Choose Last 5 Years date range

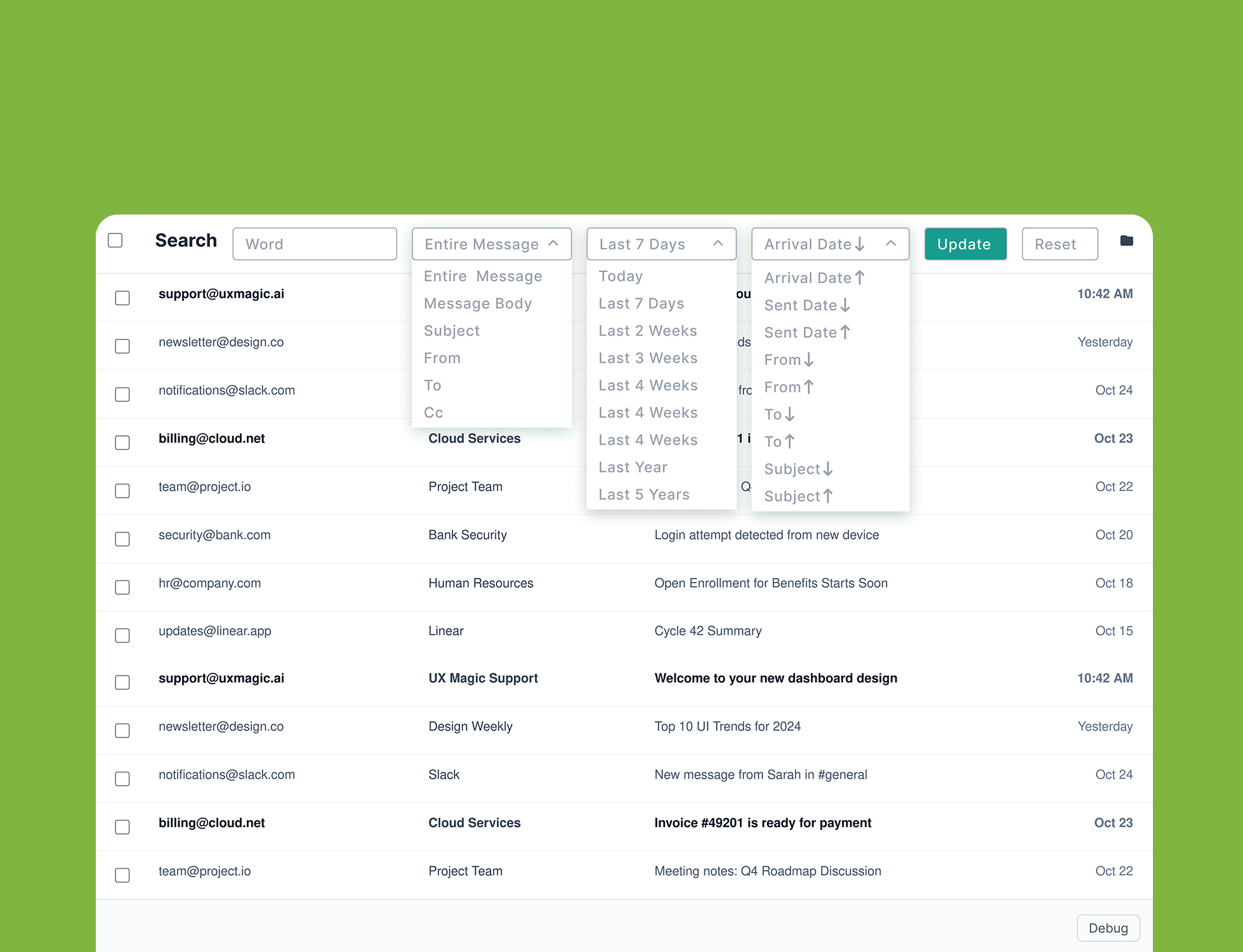click(644, 494)
